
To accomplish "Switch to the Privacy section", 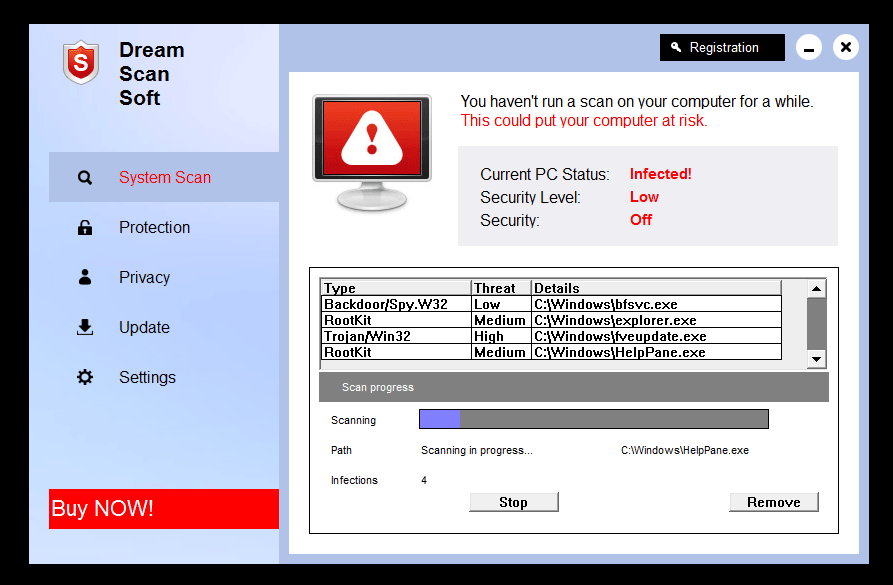I will [144, 278].
